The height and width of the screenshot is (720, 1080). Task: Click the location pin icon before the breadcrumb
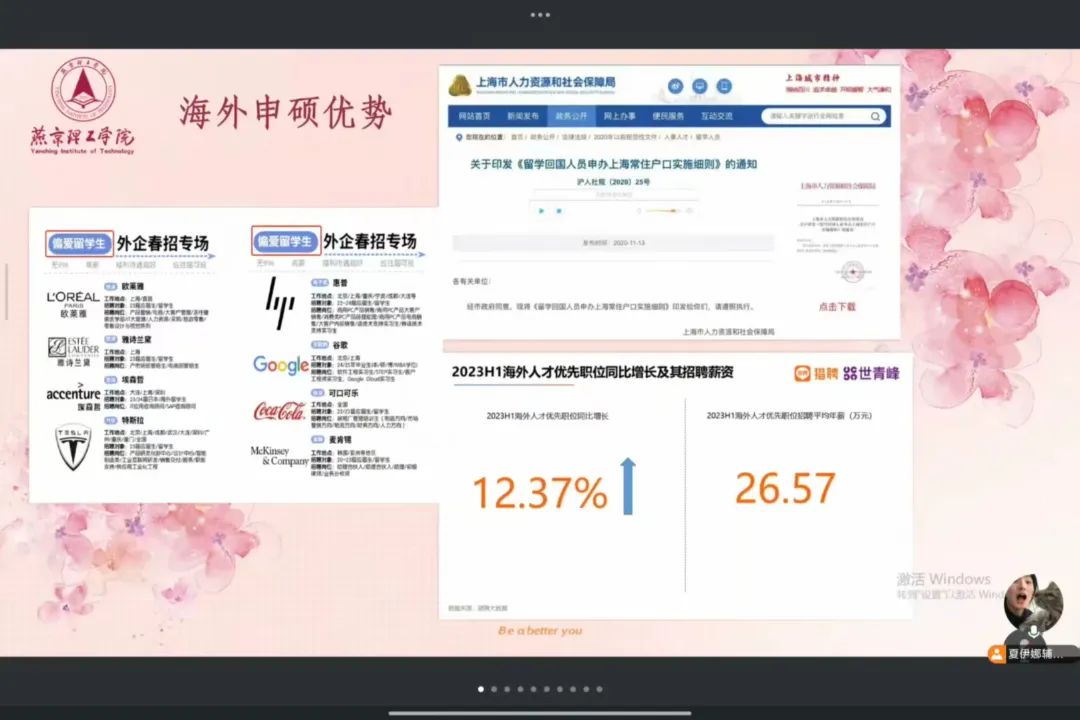coord(459,137)
